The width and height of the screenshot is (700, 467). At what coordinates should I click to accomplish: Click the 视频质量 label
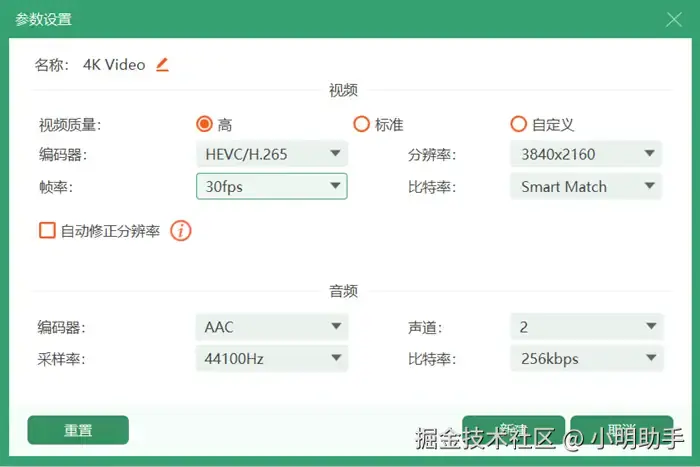pos(70,125)
